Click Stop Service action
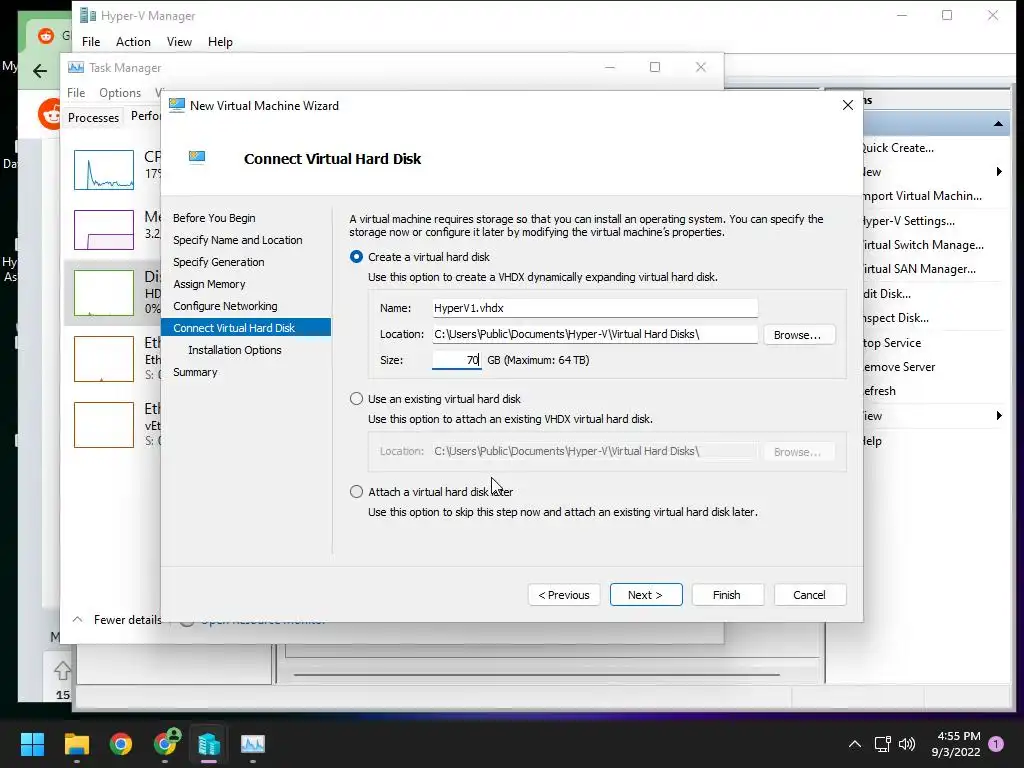The width and height of the screenshot is (1024, 768). pyautogui.click(x=892, y=343)
